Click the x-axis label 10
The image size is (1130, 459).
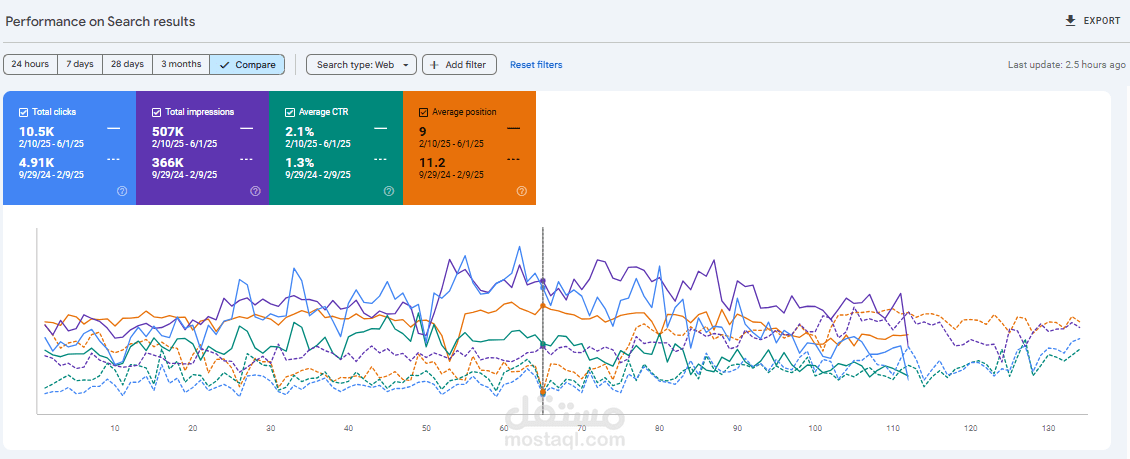[x=115, y=428]
